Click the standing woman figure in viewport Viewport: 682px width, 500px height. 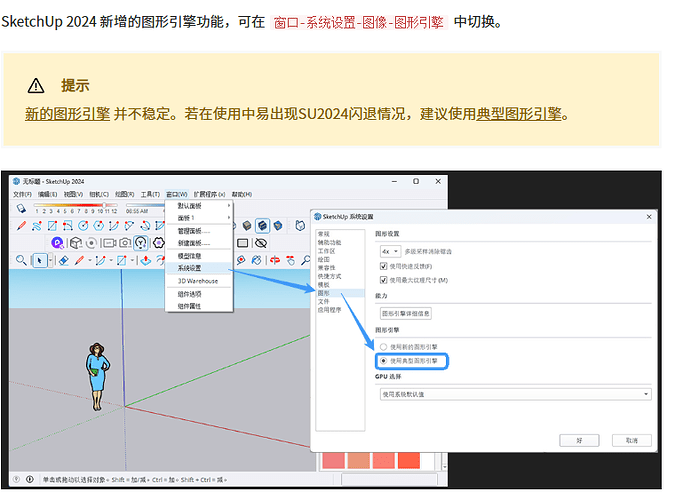(97, 376)
